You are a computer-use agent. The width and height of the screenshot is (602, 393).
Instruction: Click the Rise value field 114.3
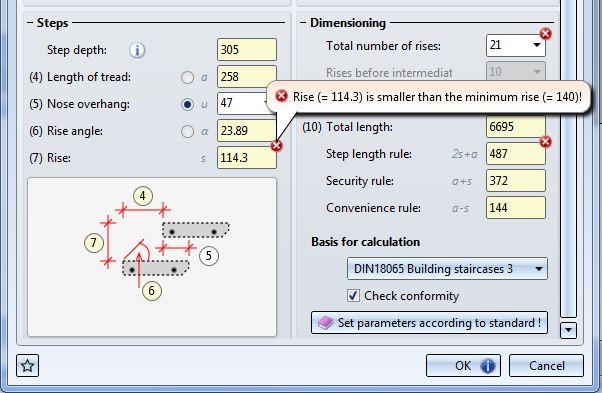[247, 158]
